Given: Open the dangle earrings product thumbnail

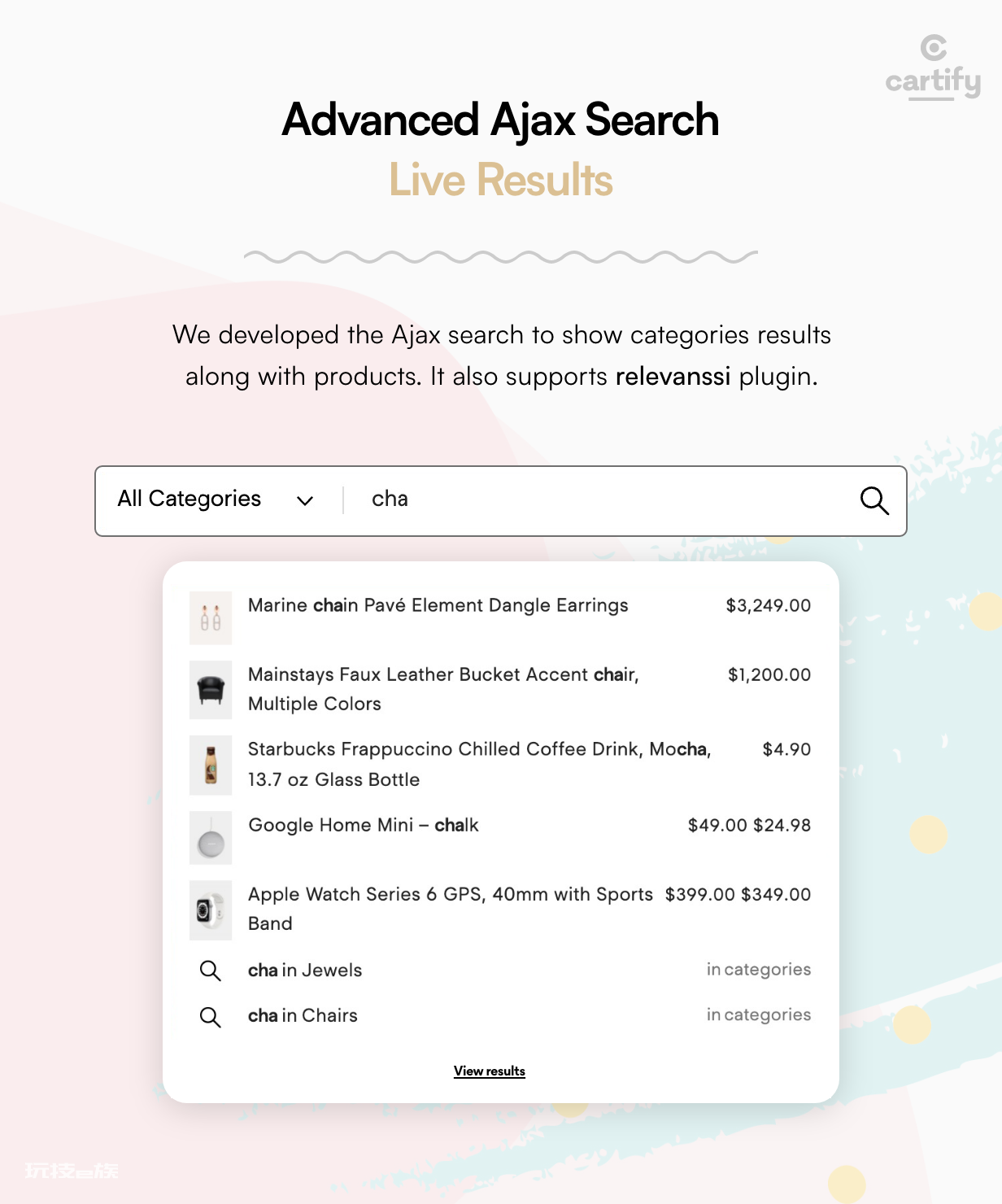Looking at the screenshot, I should click(x=211, y=618).
